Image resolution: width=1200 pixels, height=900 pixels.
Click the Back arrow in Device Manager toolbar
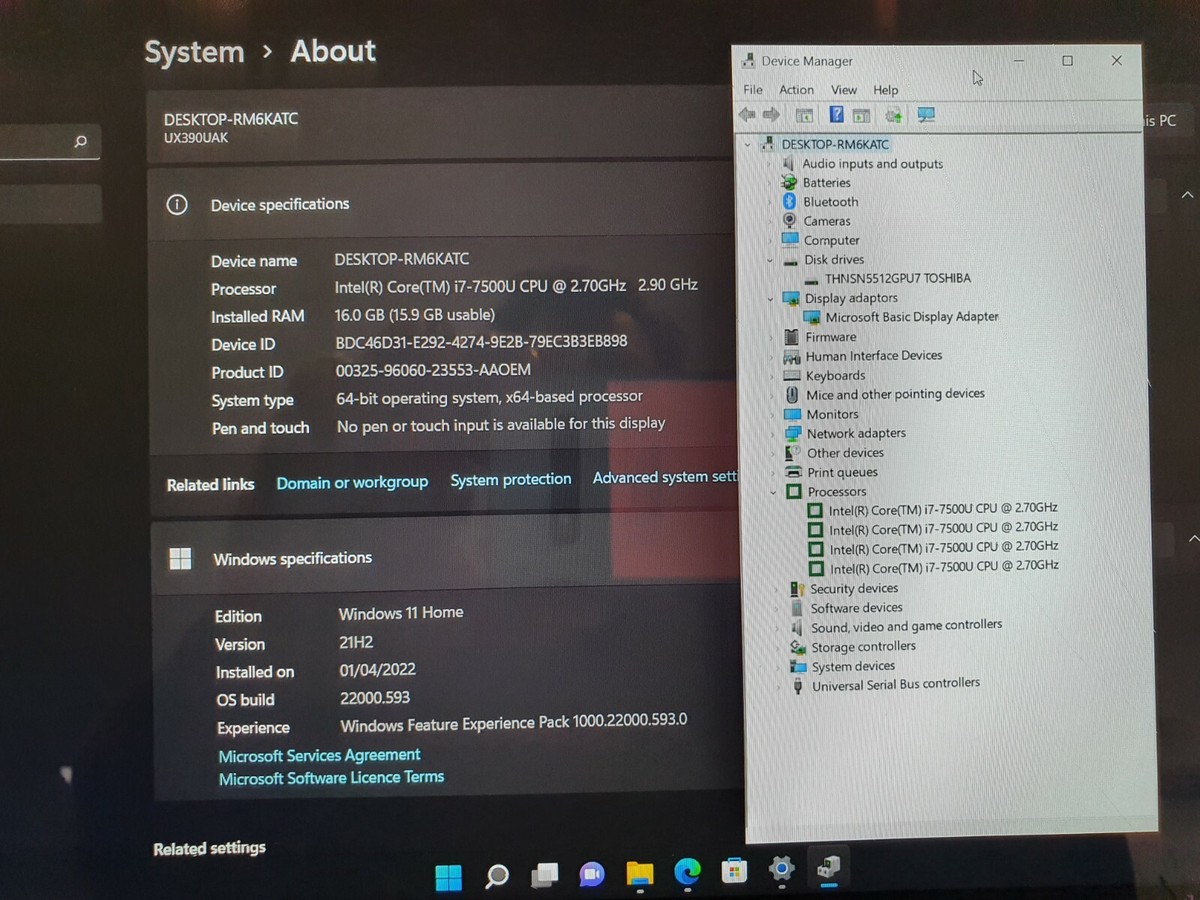747,115
